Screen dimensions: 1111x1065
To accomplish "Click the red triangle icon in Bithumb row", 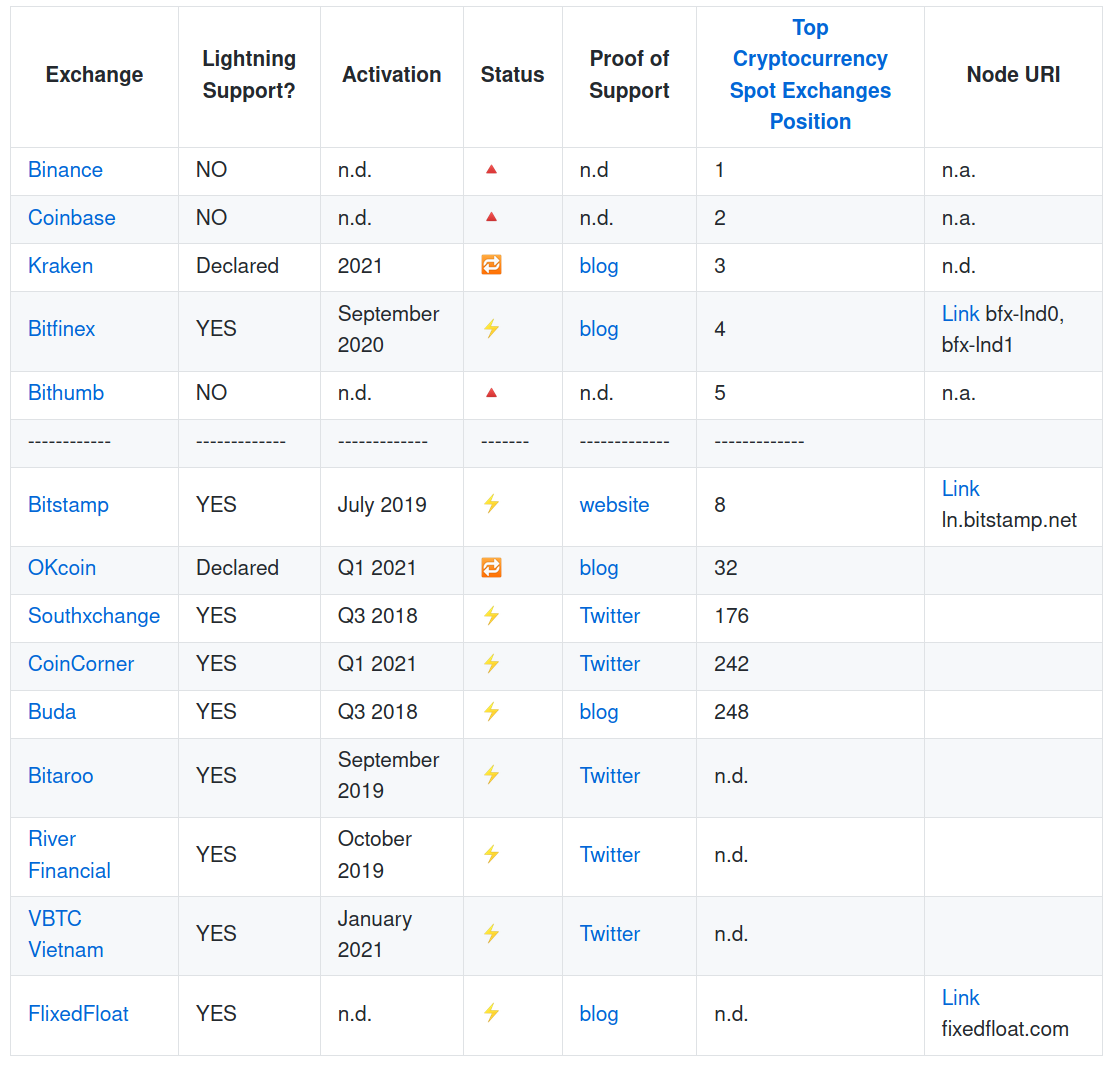I will [491, 393].
